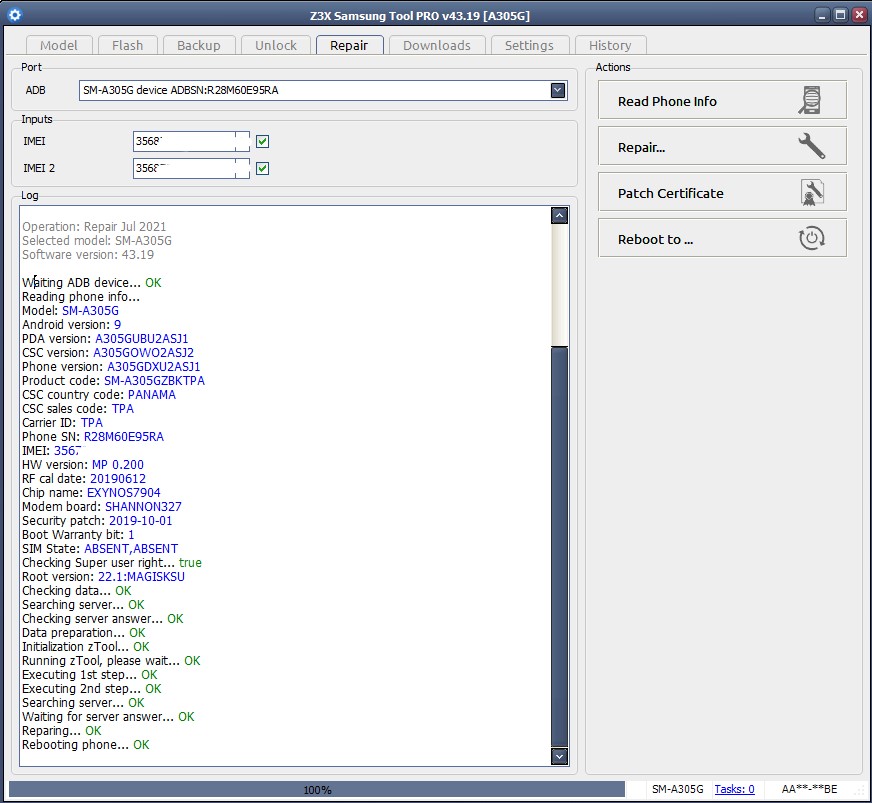Click the log scroll up arrow
Image resolution: width=872 pixels, height=803 pixels.
point(559,215)
